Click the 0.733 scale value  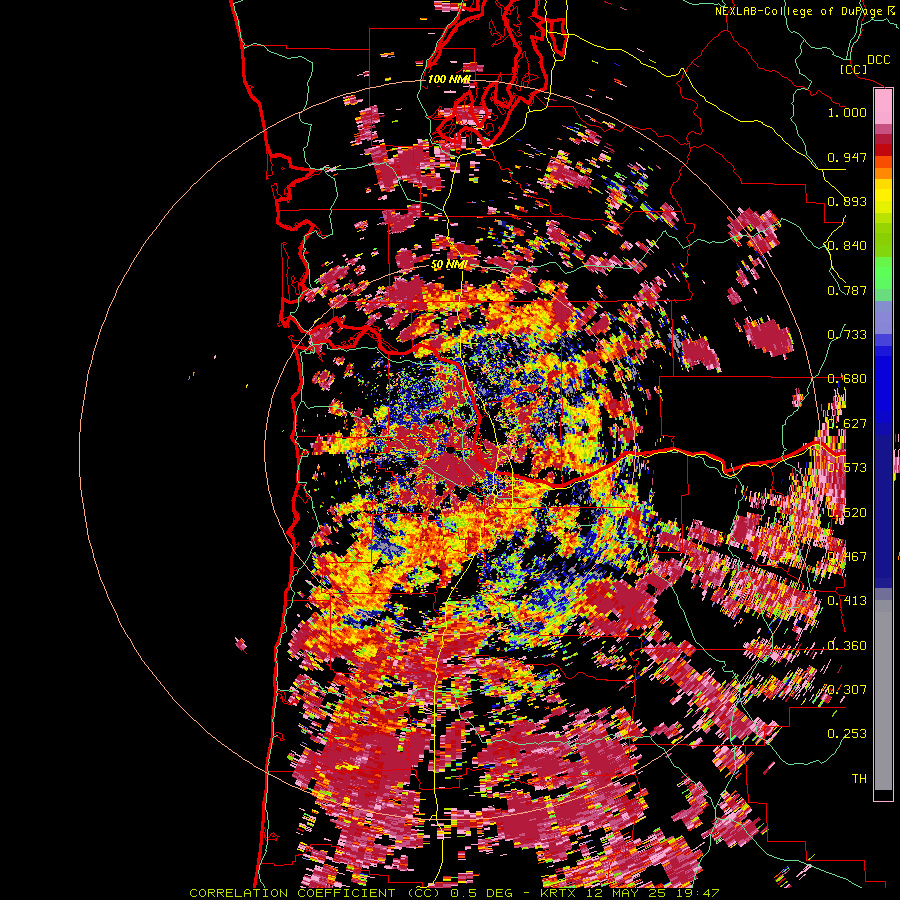click(x=847, y=335)
